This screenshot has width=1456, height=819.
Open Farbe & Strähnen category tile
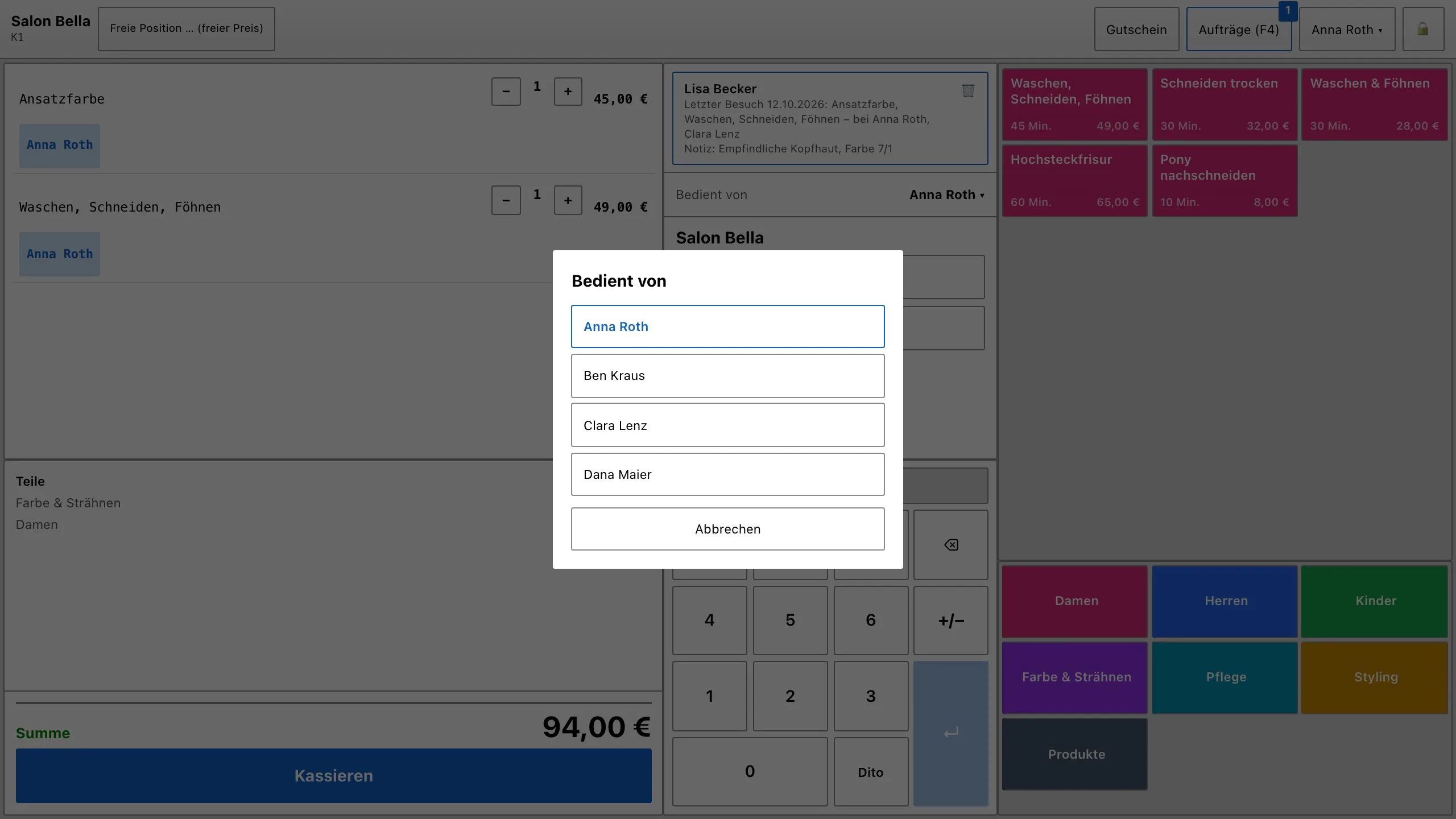(1074, 677)
